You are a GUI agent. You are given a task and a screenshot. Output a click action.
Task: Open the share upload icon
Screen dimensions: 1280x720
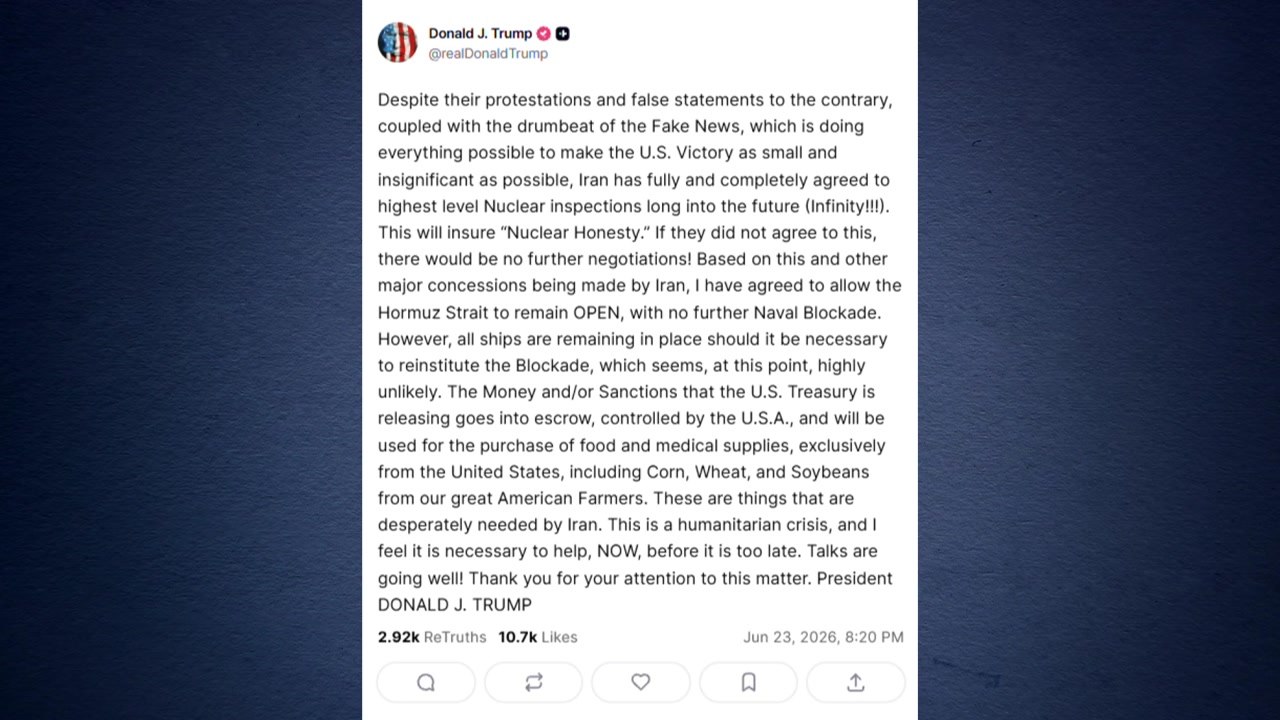coord(855,682)
